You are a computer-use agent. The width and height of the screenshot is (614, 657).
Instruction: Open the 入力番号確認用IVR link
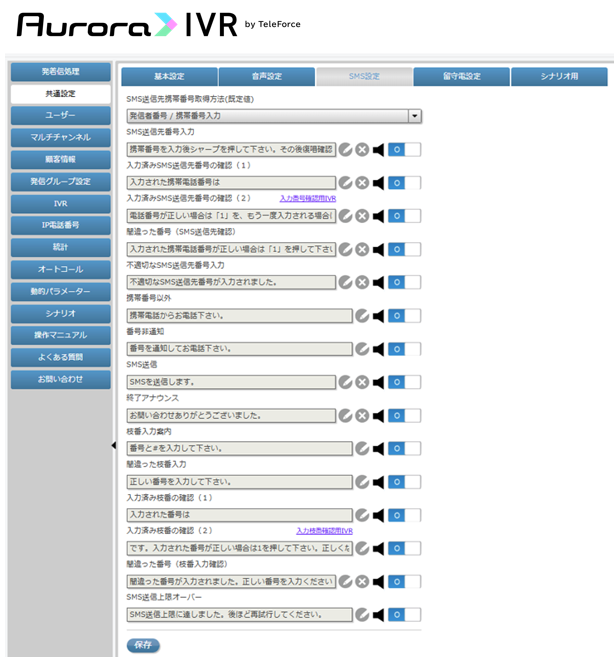pos(308,199)
